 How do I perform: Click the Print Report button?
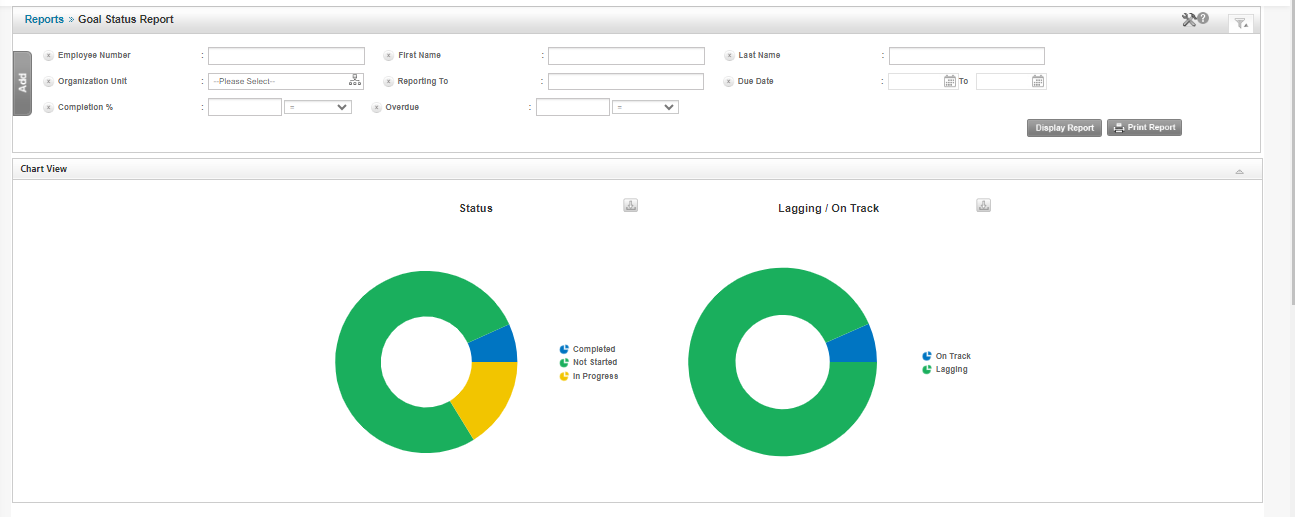(1144, 128)
